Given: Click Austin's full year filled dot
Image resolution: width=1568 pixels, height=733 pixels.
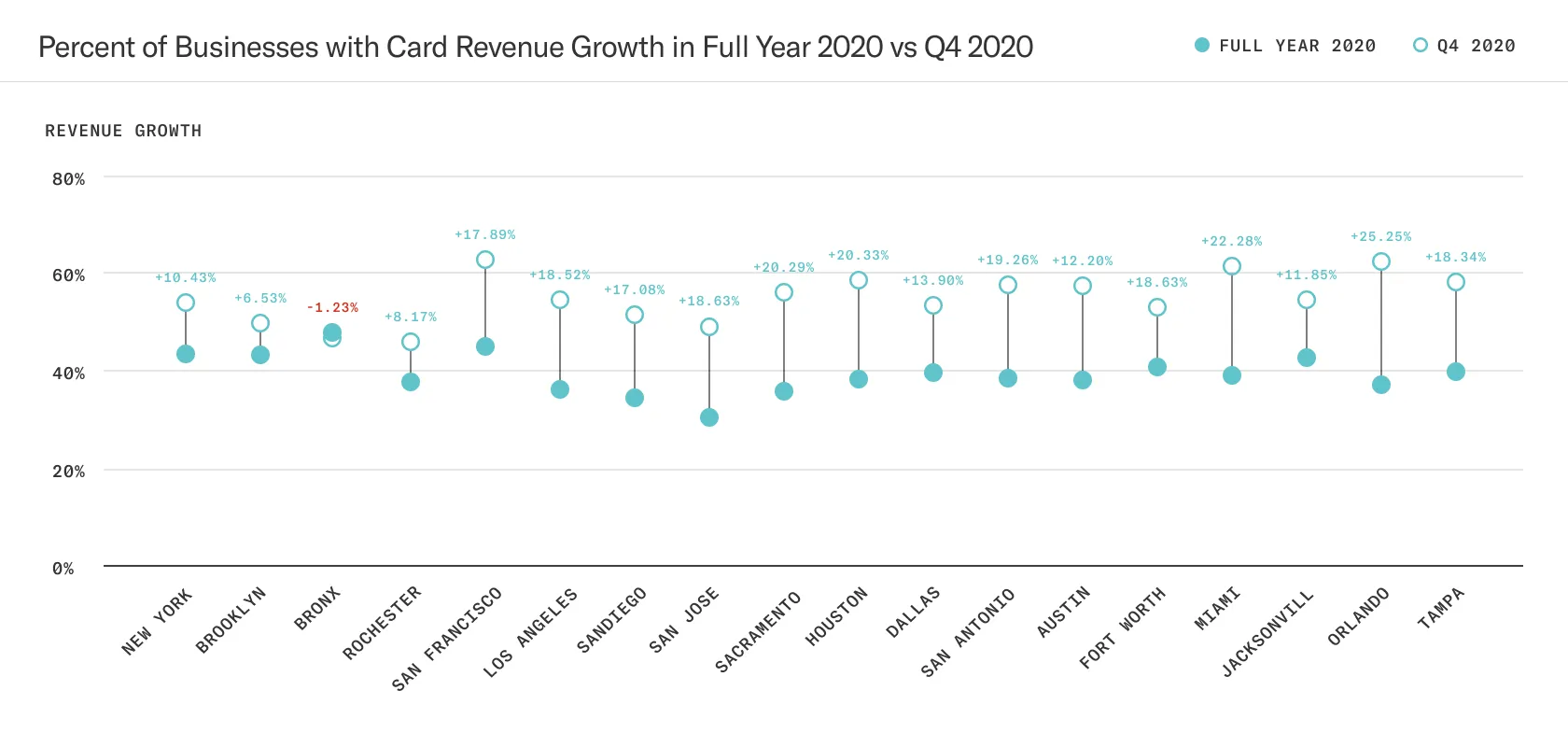Looking at the screenshot, I should (1083, 380).
